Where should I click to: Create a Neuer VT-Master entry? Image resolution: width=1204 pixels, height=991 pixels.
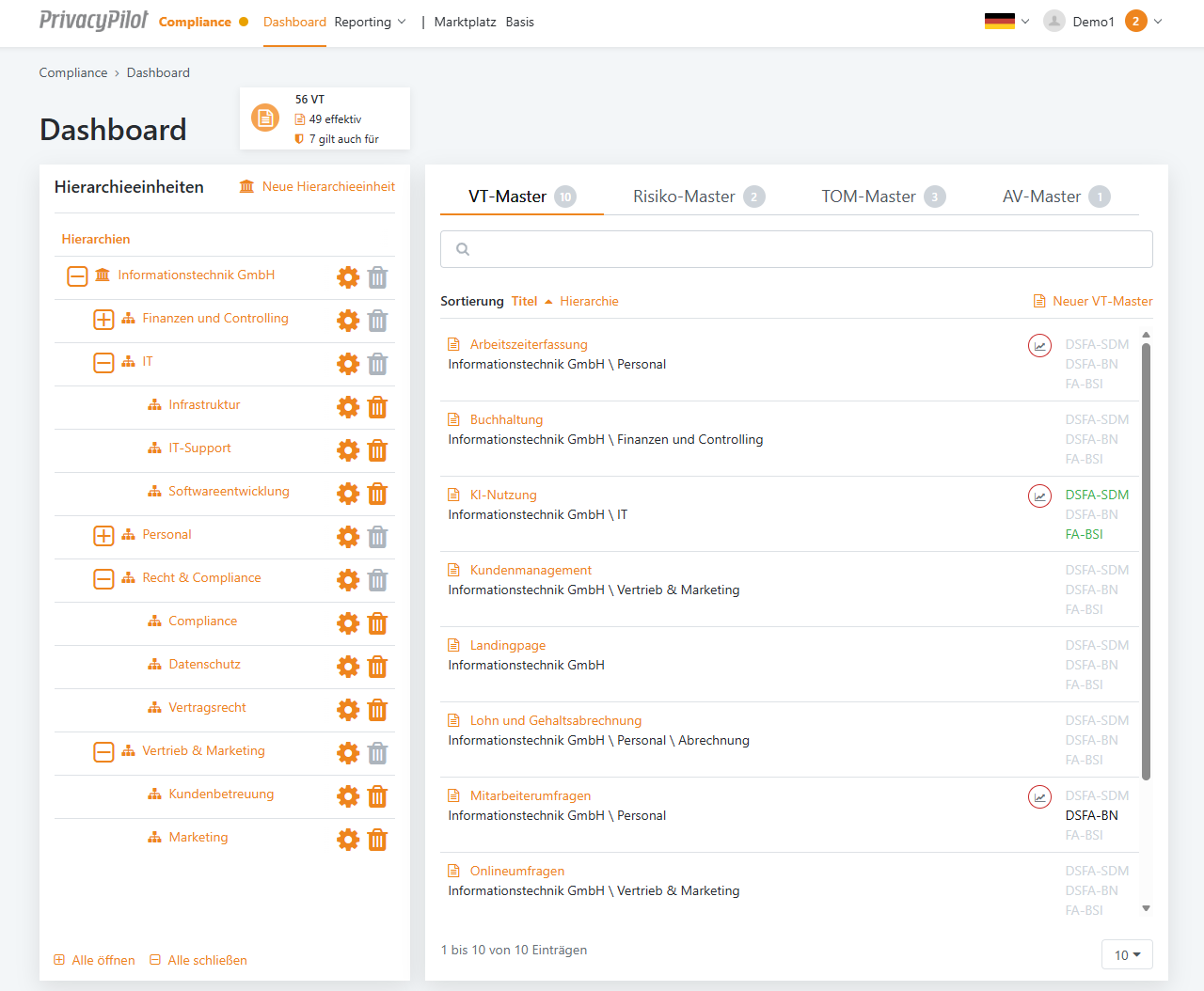tap(1093, 302)
